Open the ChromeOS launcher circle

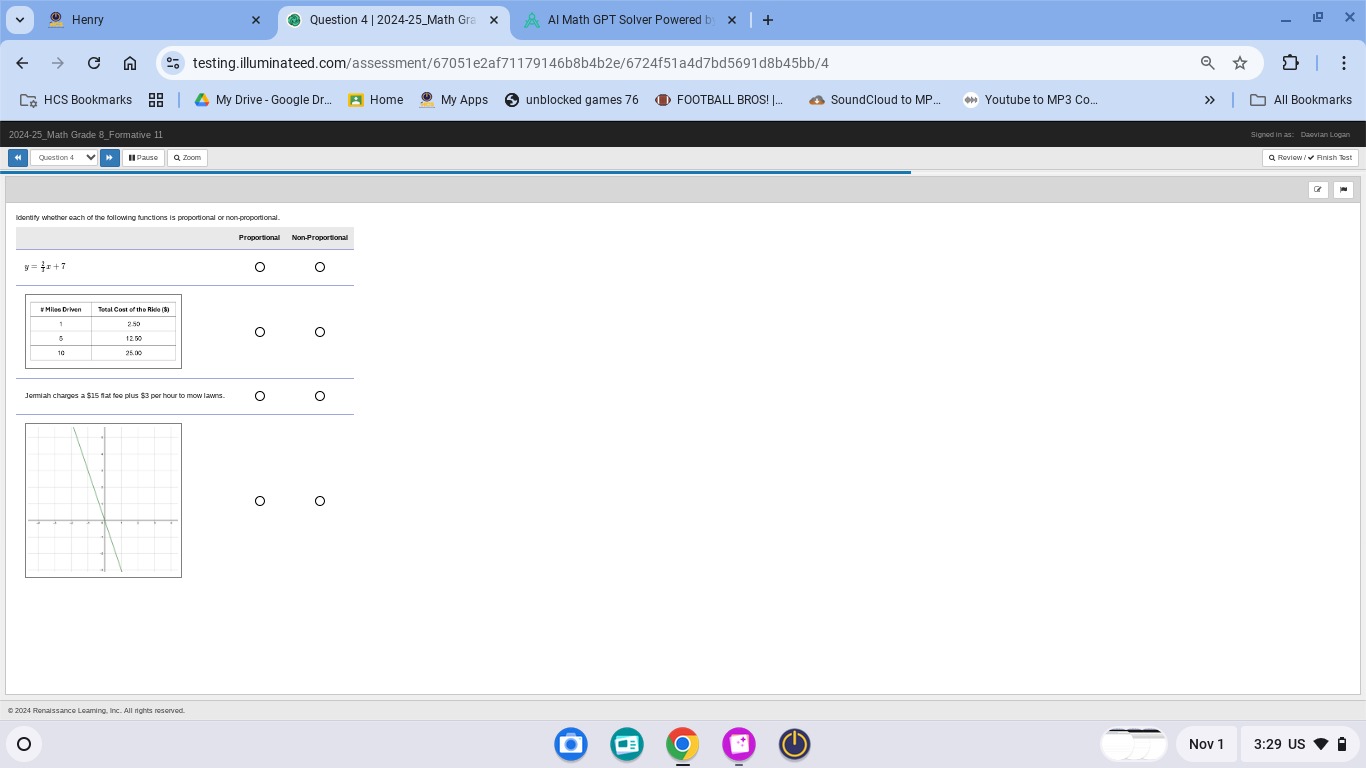[24, 744]
